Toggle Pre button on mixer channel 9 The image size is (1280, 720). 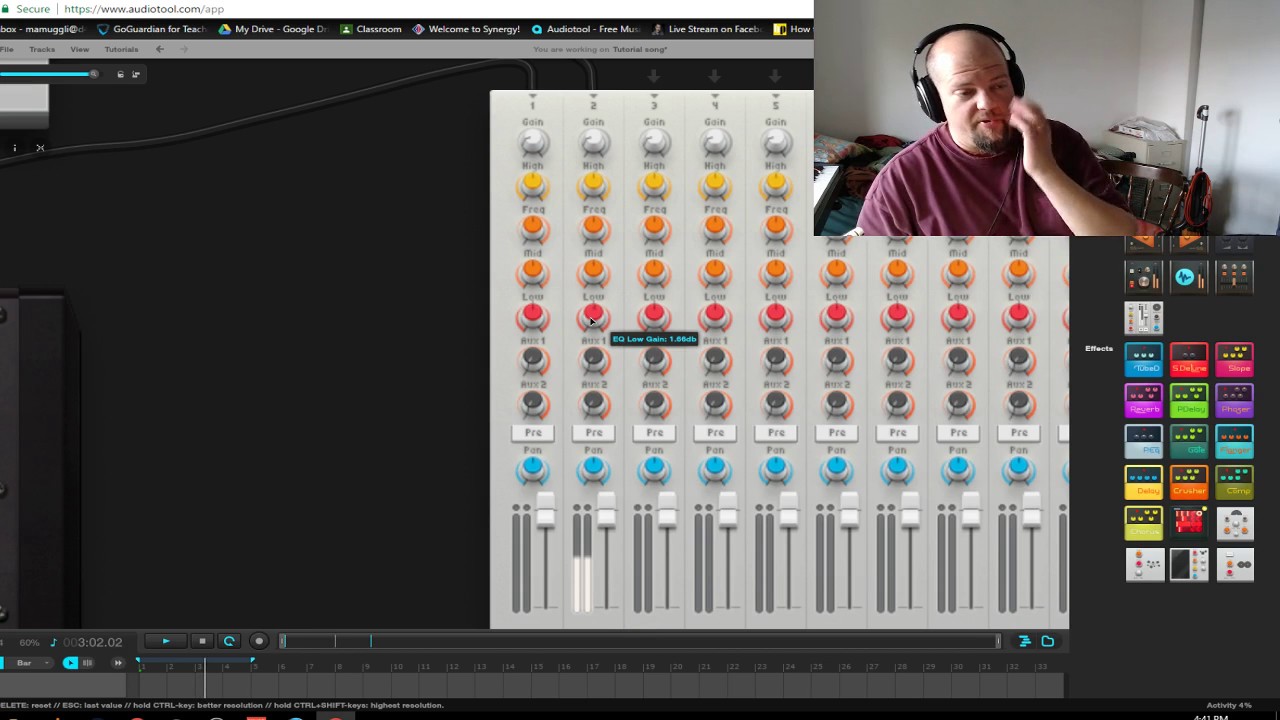click(1019, 433)
